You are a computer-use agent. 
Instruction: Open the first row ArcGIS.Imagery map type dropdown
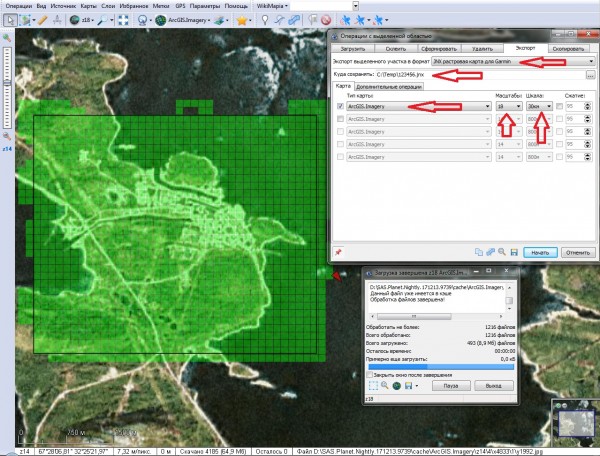point(419,106)
